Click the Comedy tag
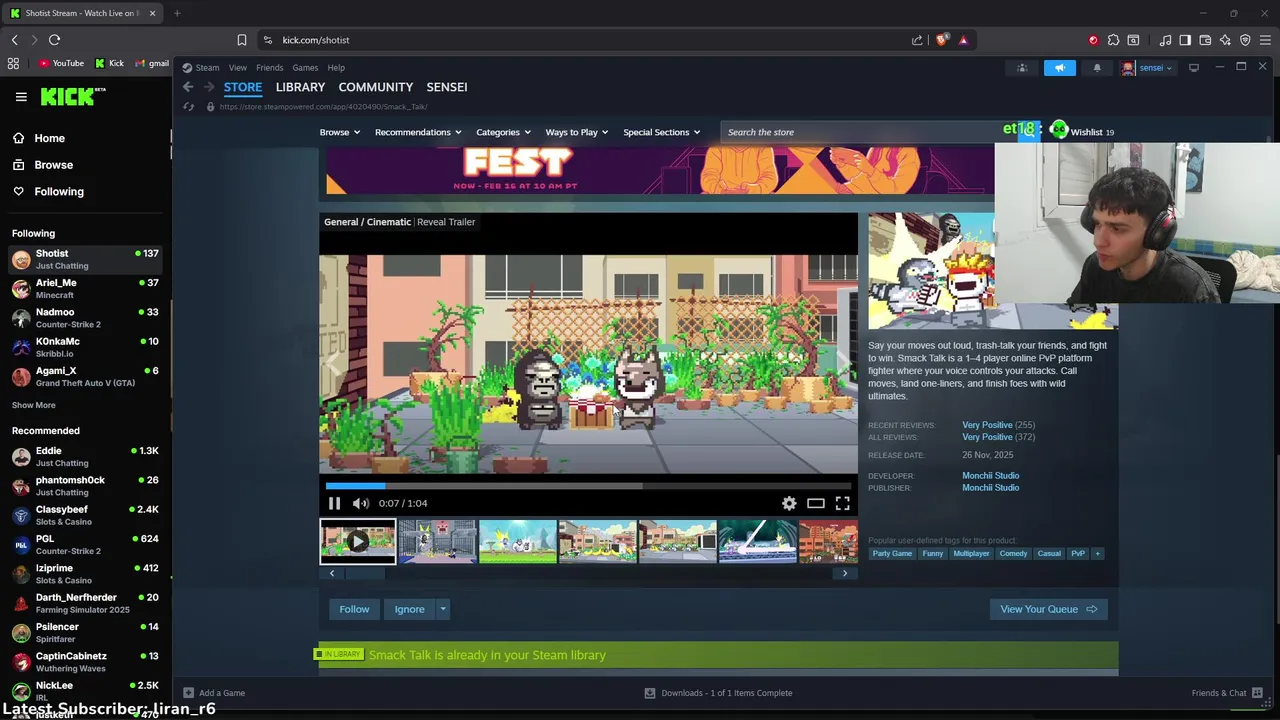 [1013, 553]
